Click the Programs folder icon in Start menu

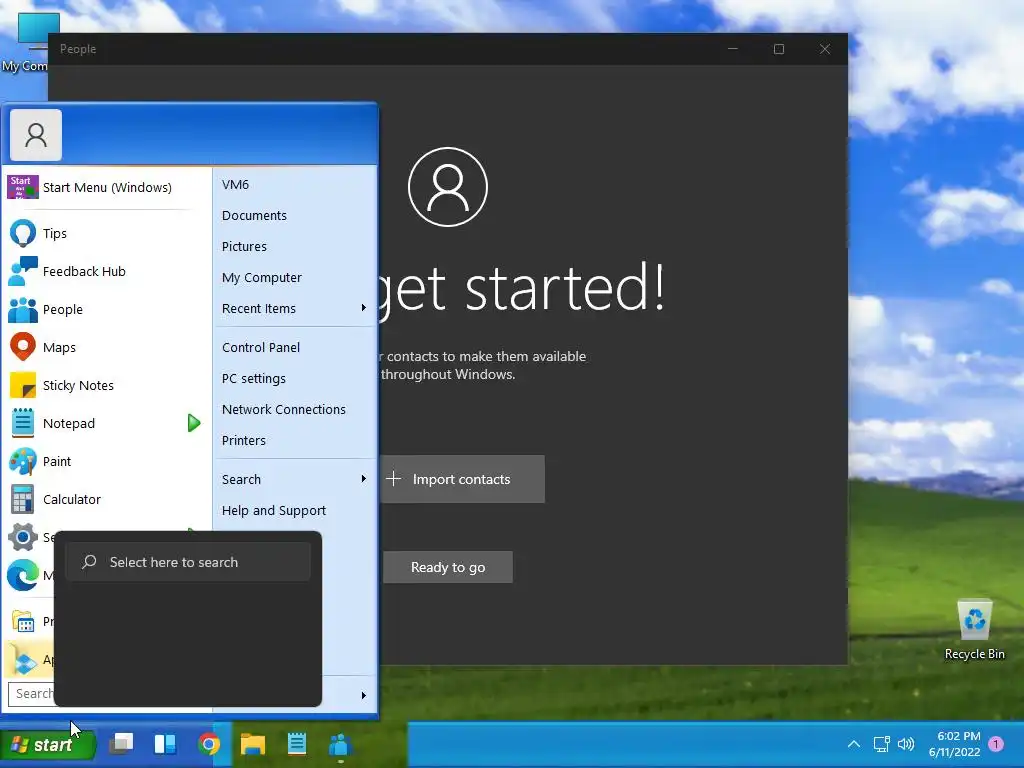tap(24, 621)
